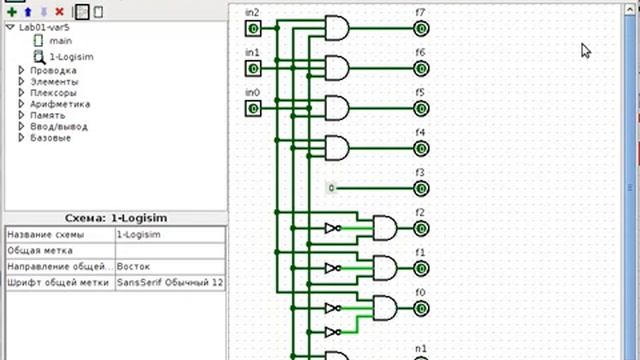Image resolution: width=640 pixels, height=360 pixels.
Task: Toggle the in2 input pin
Action: tap(253, 29)
